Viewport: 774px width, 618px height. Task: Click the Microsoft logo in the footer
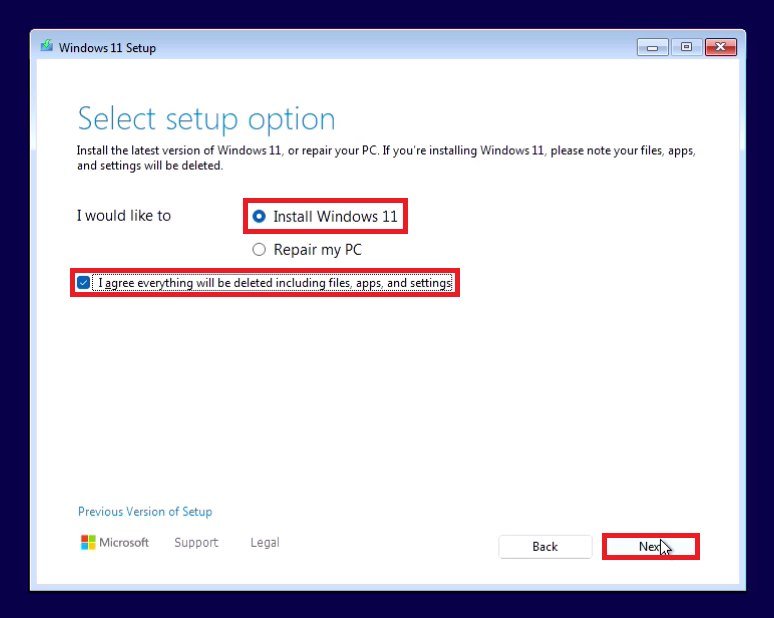[x=115, y=542]
